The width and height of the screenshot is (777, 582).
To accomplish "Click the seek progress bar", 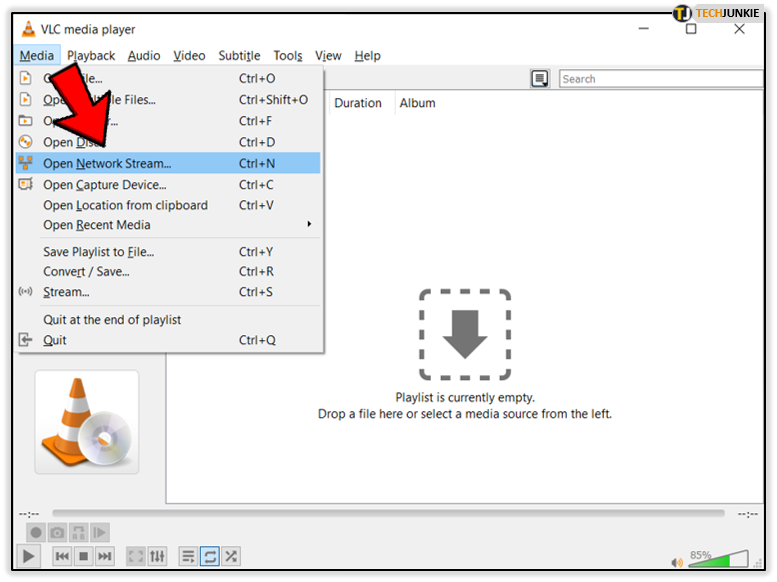I will [388, 513].
